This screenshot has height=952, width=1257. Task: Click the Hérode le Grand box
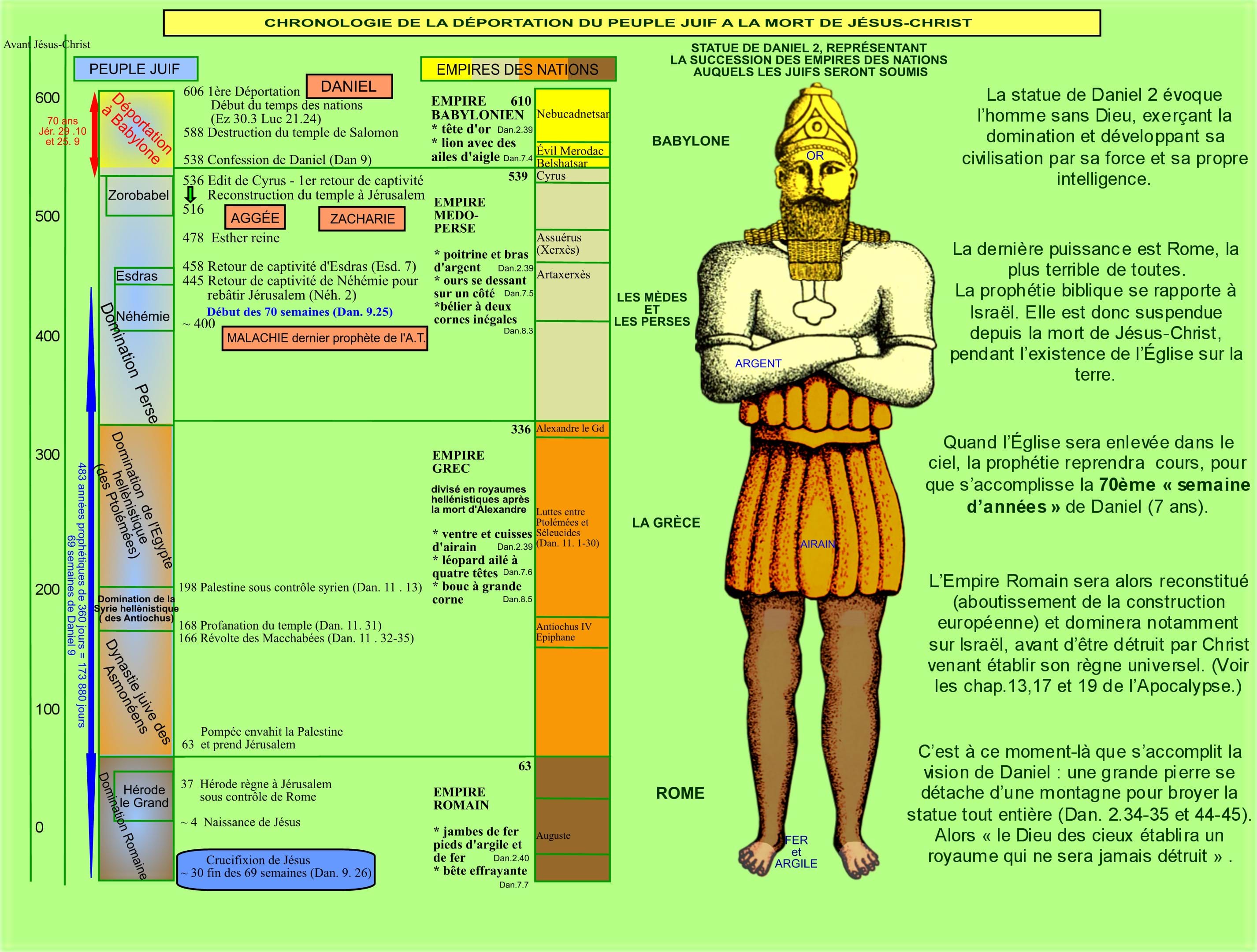click(144, 796)
